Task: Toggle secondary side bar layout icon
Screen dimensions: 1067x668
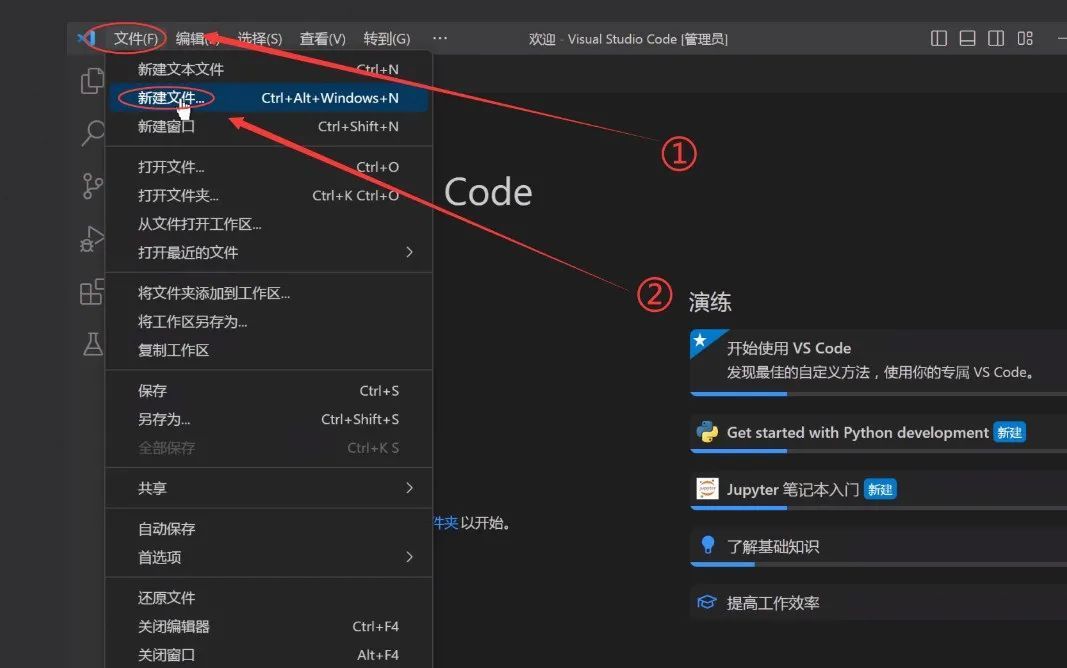Action: [996, 38]
